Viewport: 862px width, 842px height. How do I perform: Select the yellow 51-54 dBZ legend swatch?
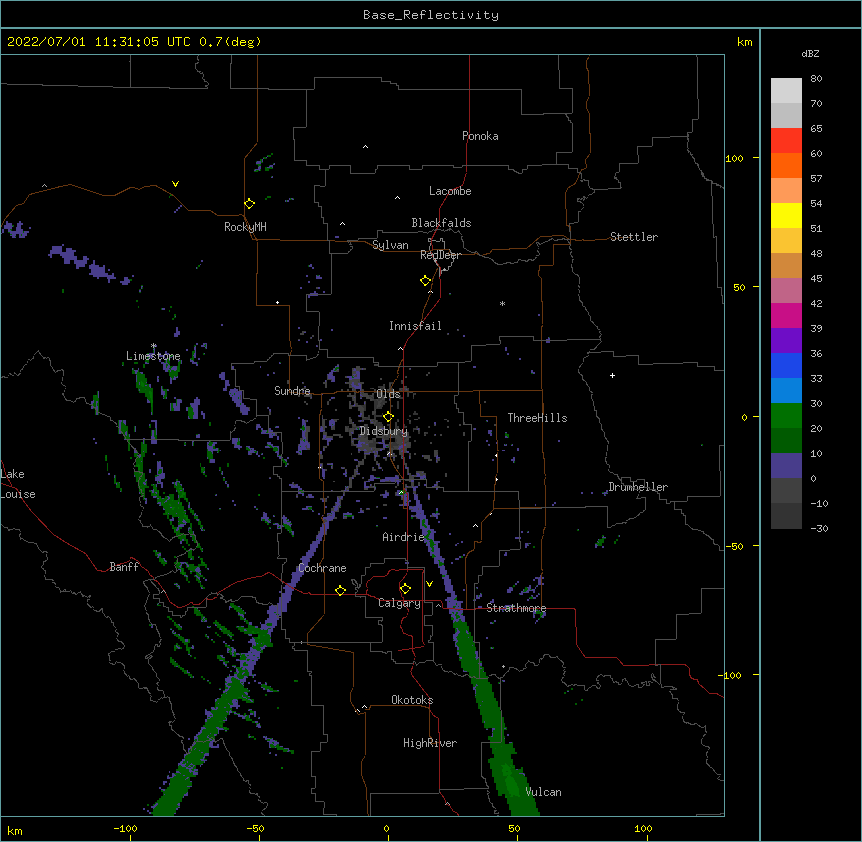click(786, 216)
